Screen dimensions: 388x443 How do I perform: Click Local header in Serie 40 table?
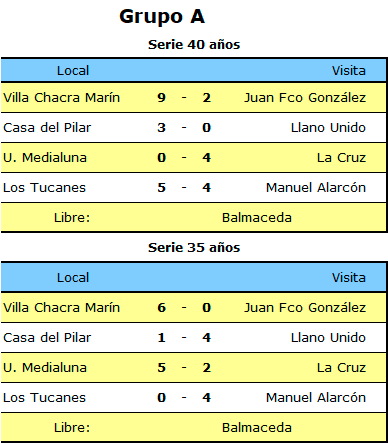[x=73, y=71]
